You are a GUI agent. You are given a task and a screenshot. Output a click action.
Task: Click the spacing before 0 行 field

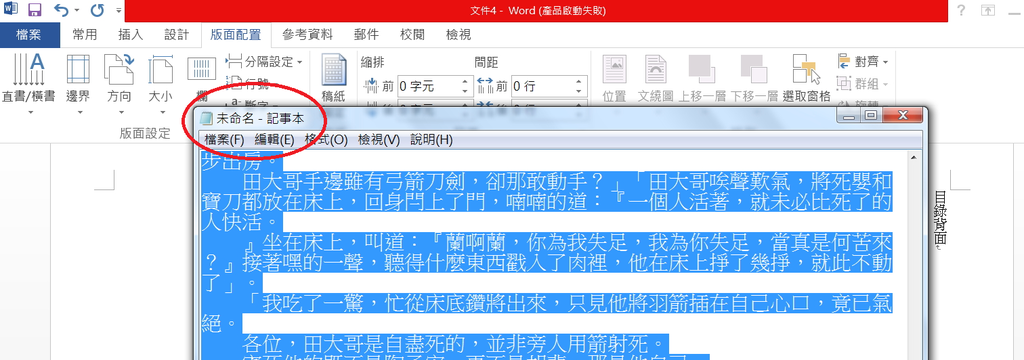click(541, 86)
